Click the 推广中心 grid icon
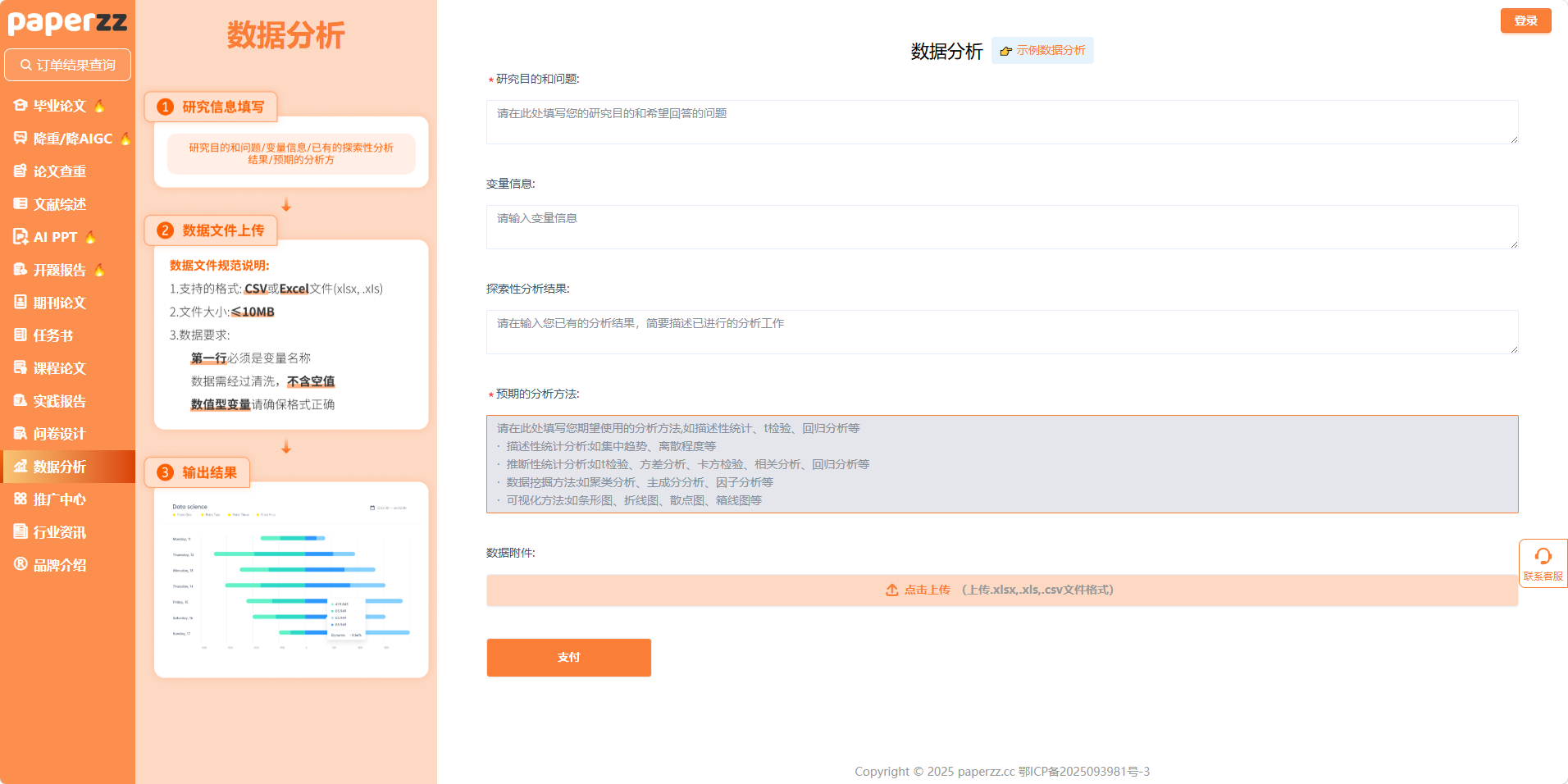 (x=21, y=499)
